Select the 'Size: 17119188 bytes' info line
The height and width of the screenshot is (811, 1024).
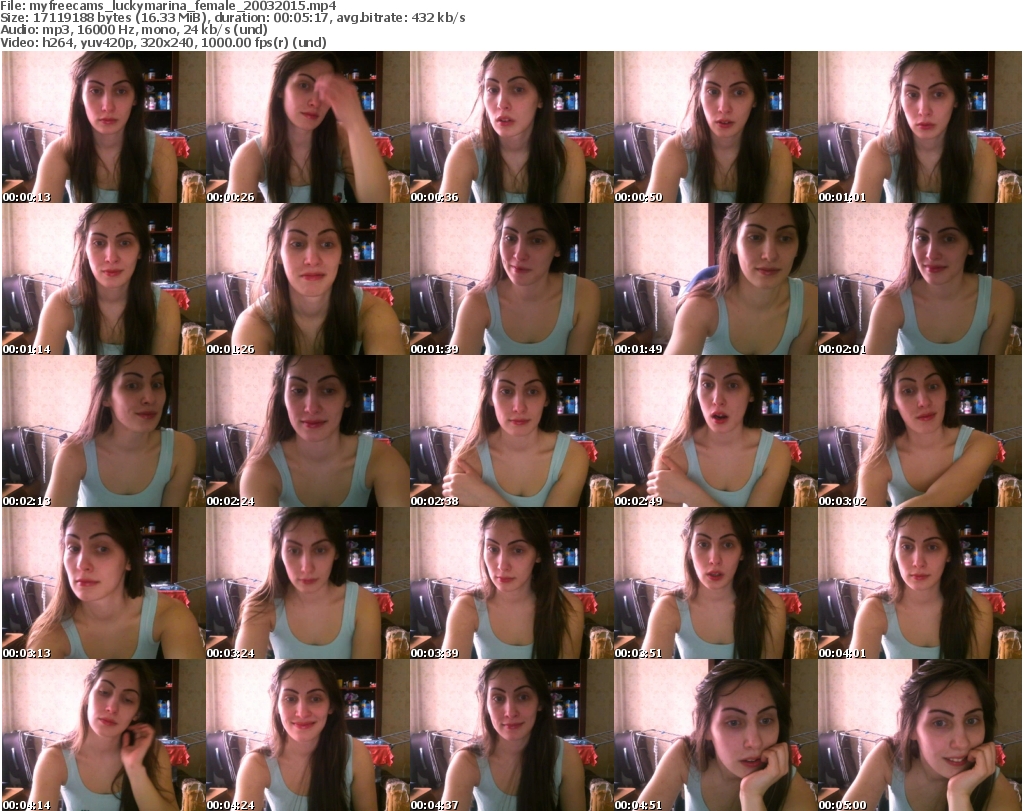click(x=232, y=18)
